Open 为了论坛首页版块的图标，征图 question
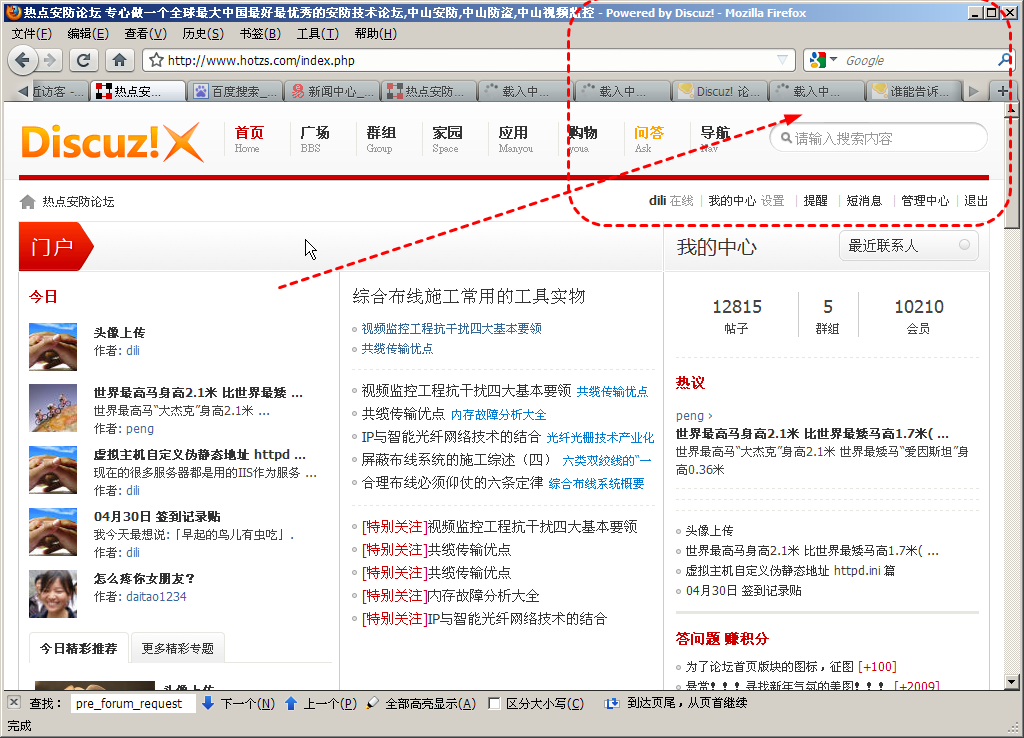 pyautogui.click(x=769, y=667)
